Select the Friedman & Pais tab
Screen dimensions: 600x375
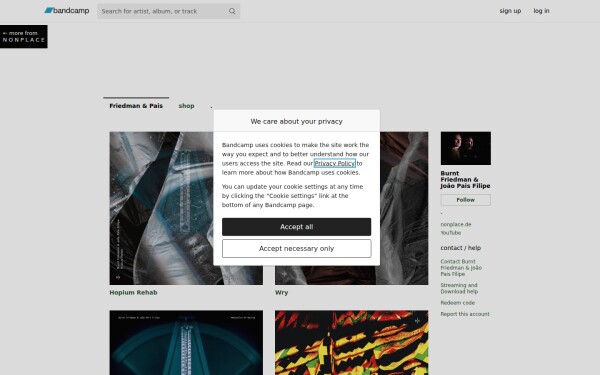(x=136, y=106)
